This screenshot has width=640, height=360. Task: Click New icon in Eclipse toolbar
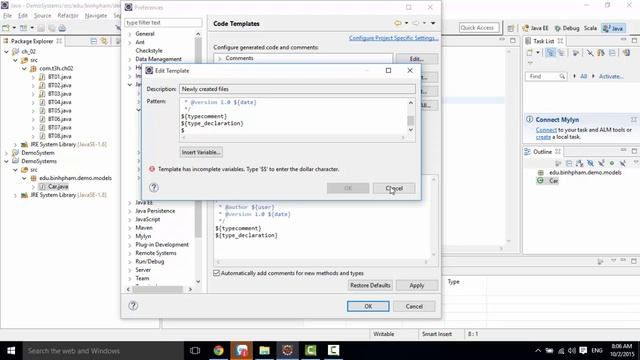click(6, 28)
